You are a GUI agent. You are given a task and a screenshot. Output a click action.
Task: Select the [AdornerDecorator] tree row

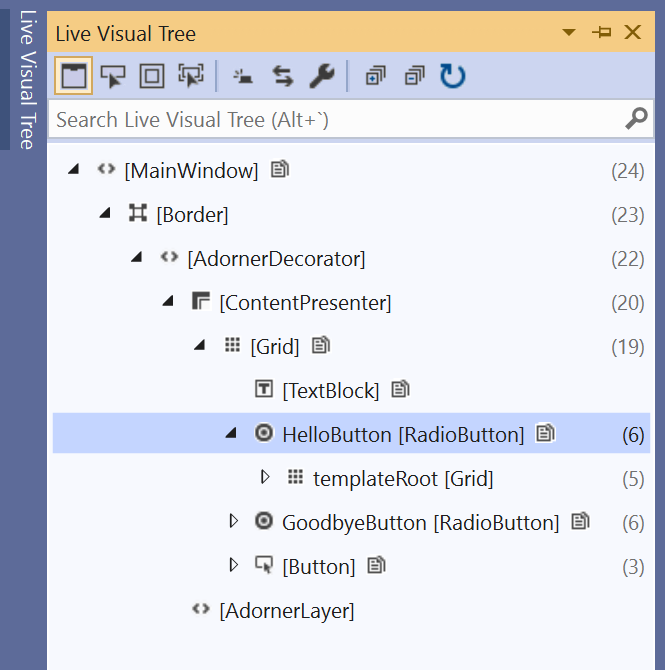point(351,258)
